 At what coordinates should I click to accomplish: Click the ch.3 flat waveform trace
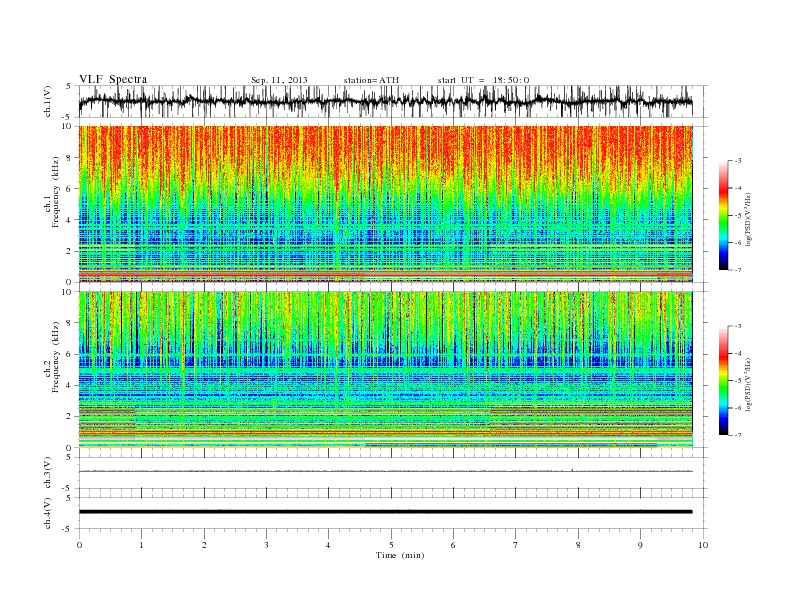pos(385,471)
